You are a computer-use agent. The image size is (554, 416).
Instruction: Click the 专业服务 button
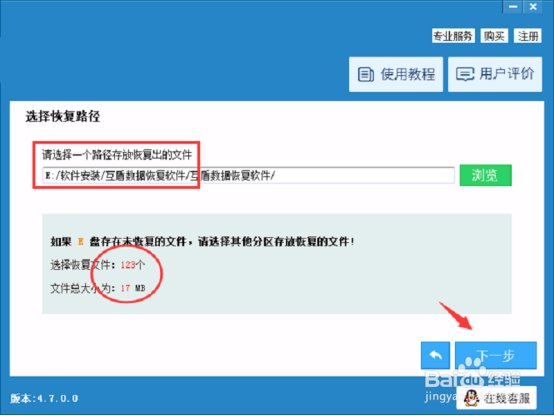(453, 36)
